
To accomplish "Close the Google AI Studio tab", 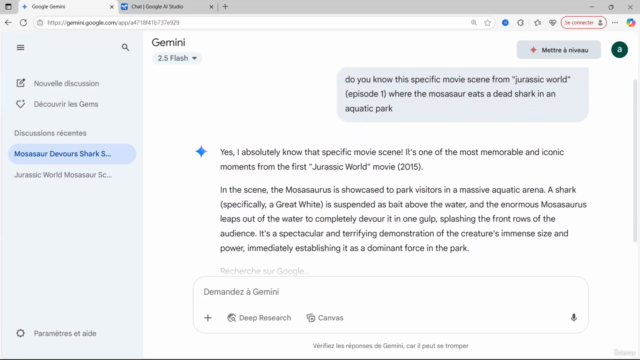I will (211, 7).
